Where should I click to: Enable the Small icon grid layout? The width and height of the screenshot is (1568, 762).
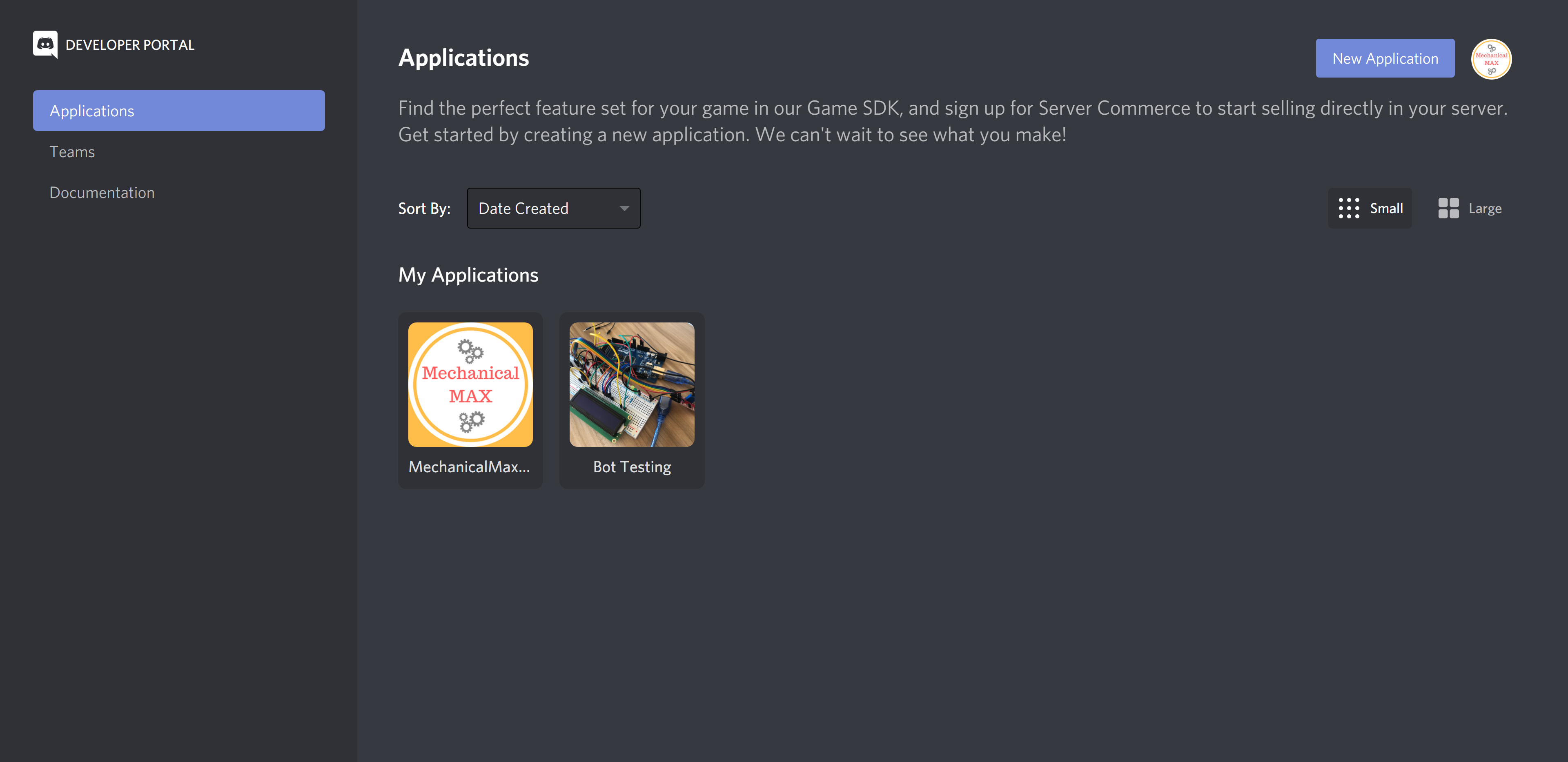pos(1370,208)
